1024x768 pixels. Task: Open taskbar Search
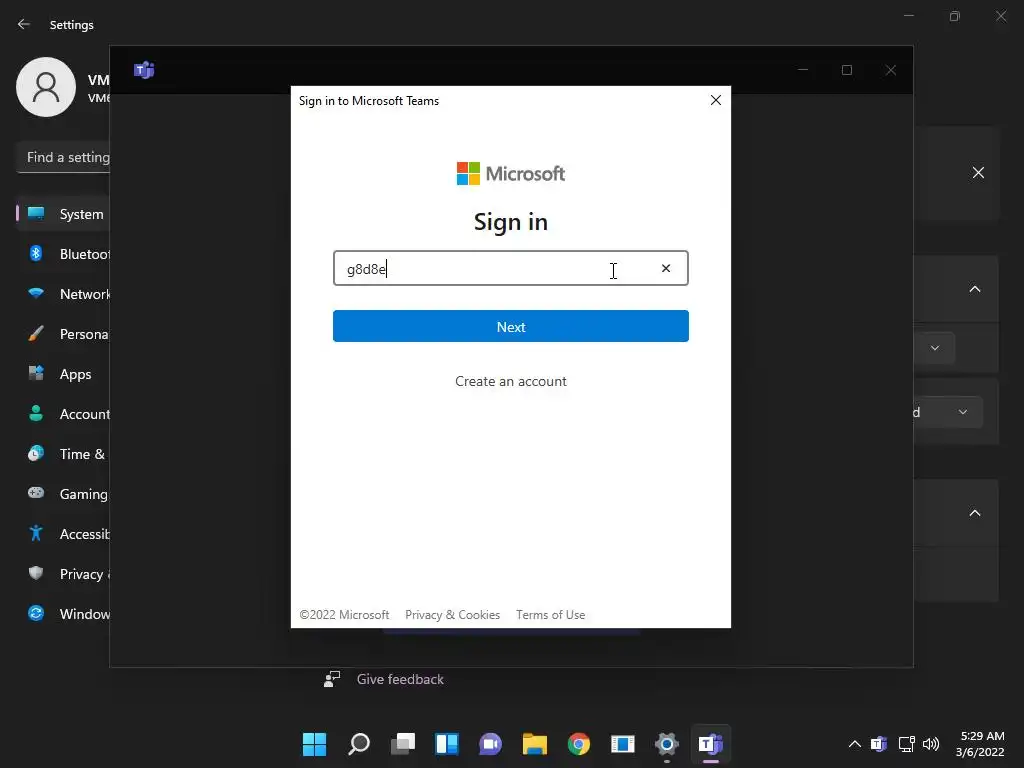(x=359, y=744)
